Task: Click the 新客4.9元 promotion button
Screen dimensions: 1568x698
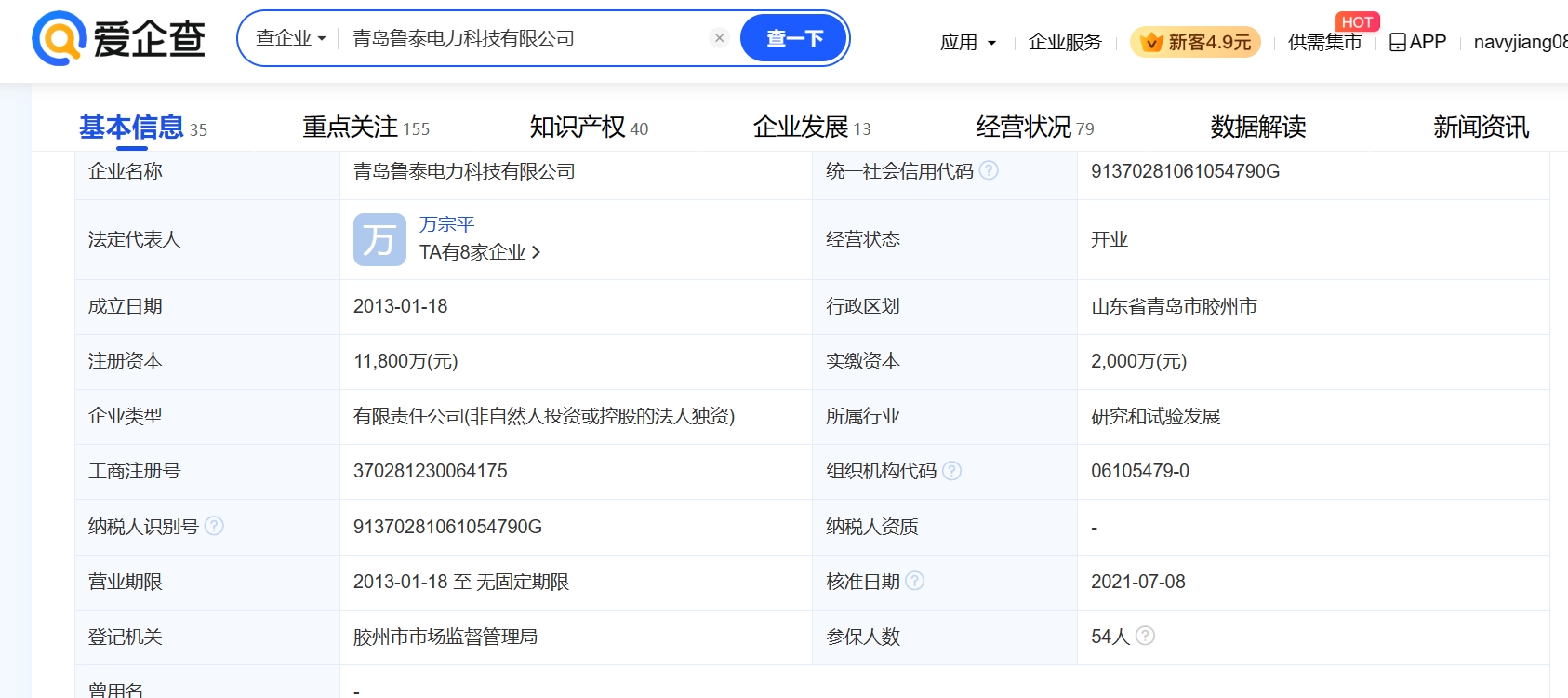Action: tap(1196, 42)
